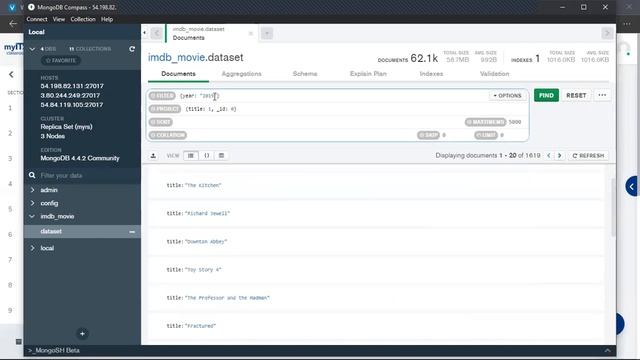640x360 pixels.
Task: Go to previous page of documents
Action: click(549, 156)
